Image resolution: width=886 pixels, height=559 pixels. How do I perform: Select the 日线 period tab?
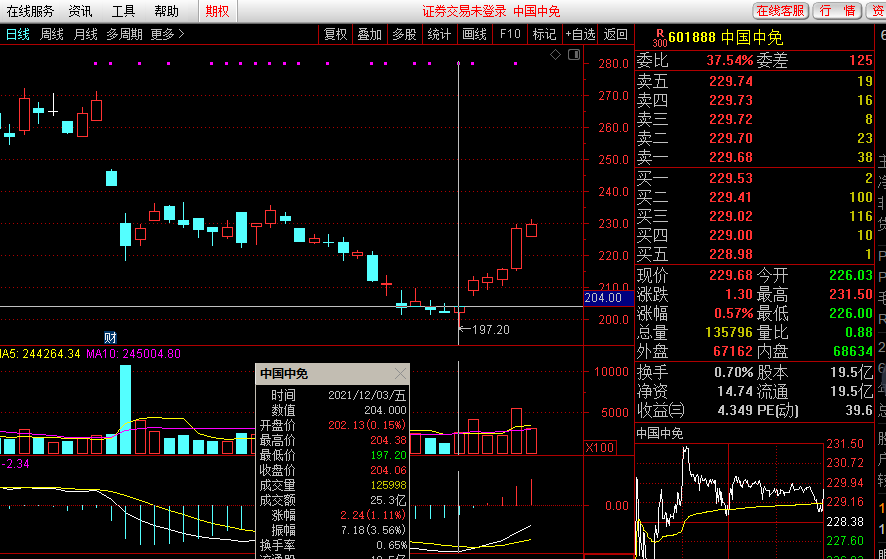18,34
